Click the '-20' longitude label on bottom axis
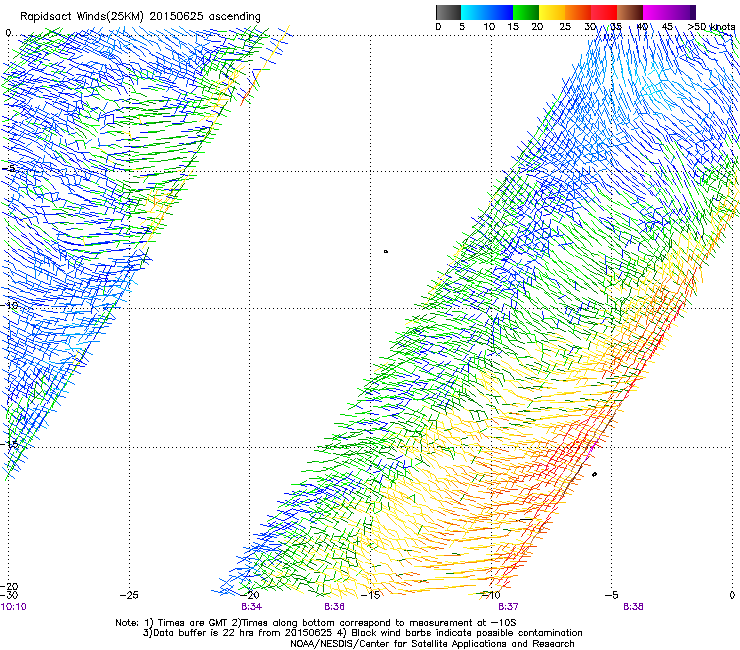The image size is (740, 650). point(250,595)
